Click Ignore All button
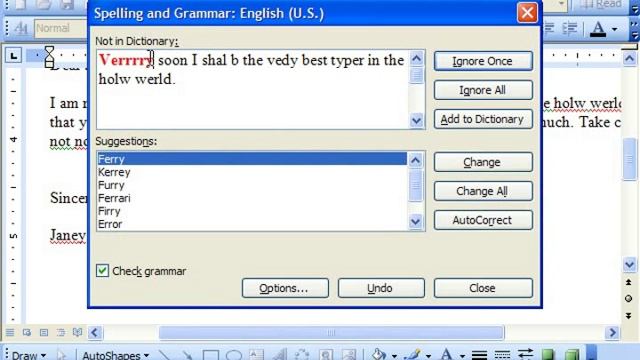 click(483, 90)
